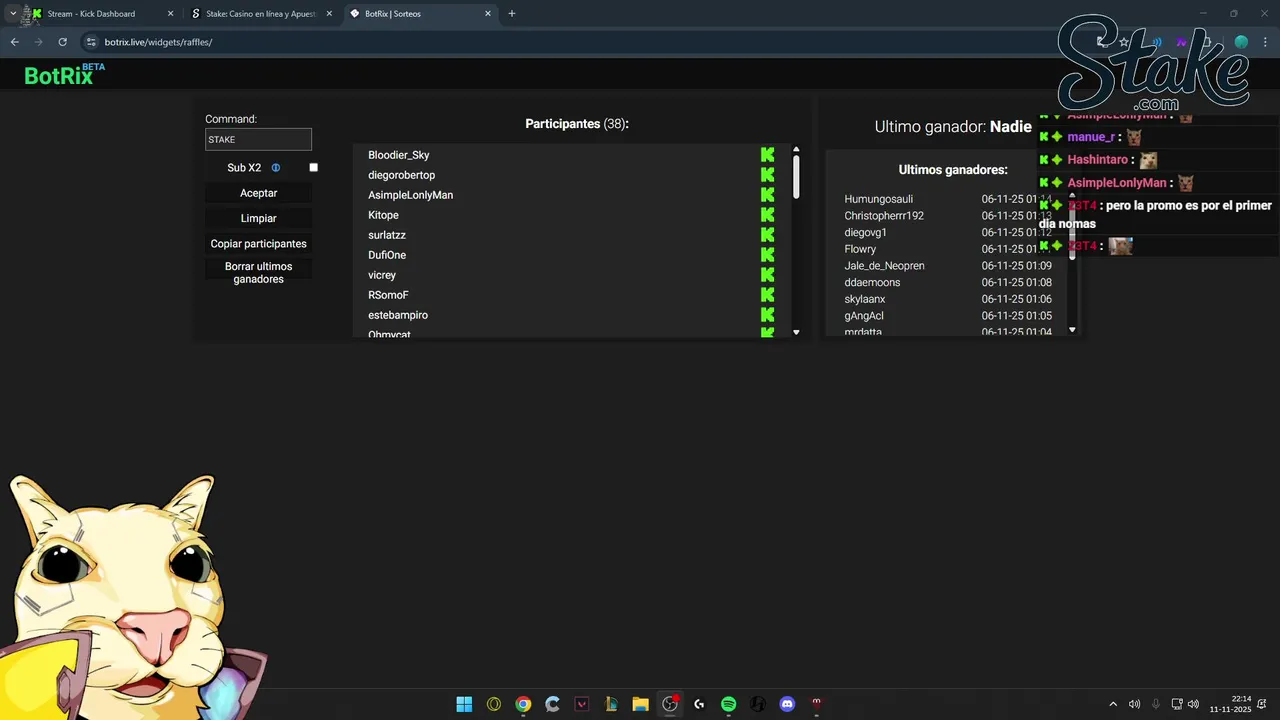Screen dimensions: 1280x720
Task: Click Borrar ultimos ganadores button
Action: [x=259, y=273]
